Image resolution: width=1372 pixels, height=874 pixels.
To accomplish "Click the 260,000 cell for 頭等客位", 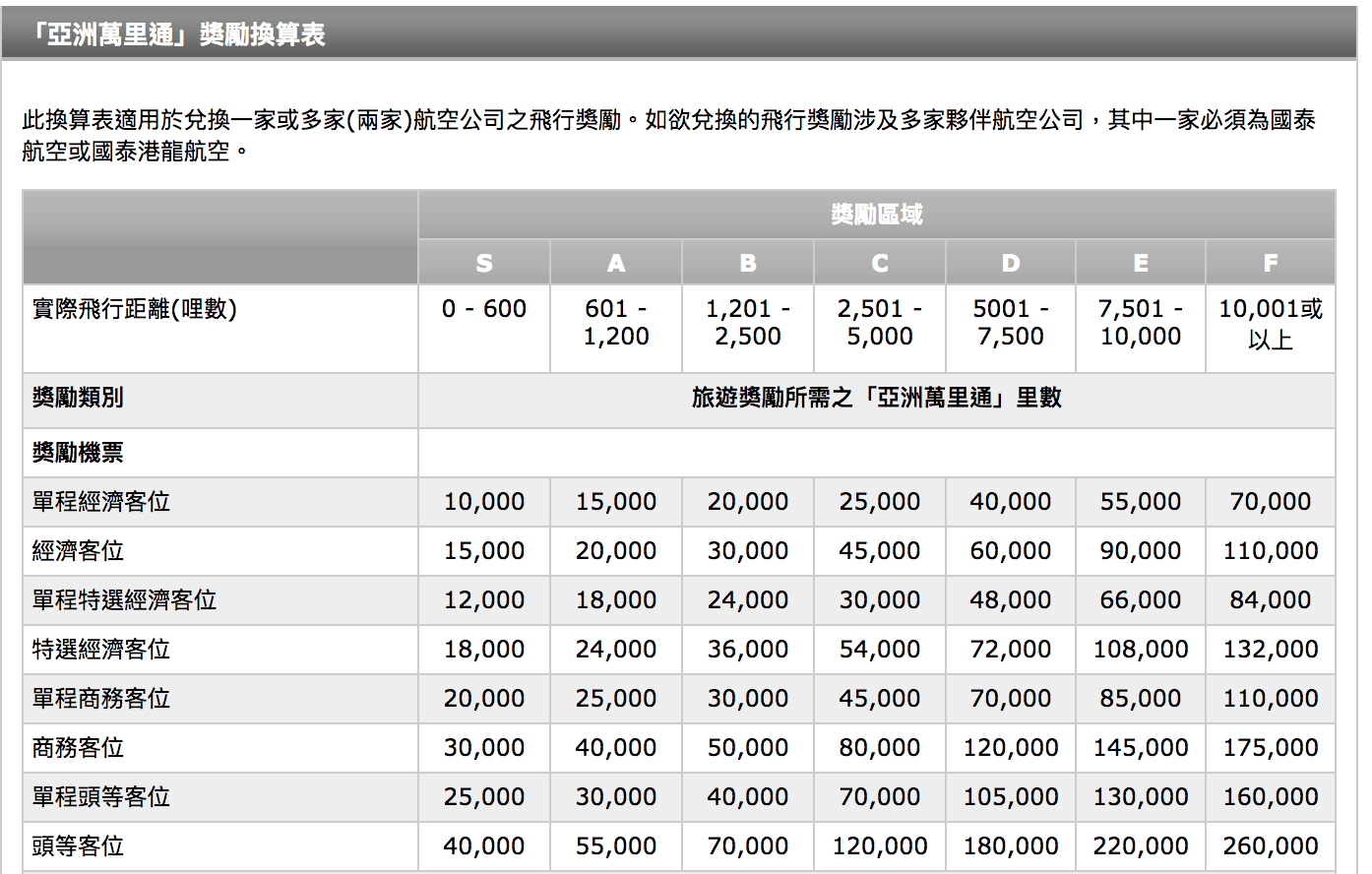I will (x=1270, y=846).
